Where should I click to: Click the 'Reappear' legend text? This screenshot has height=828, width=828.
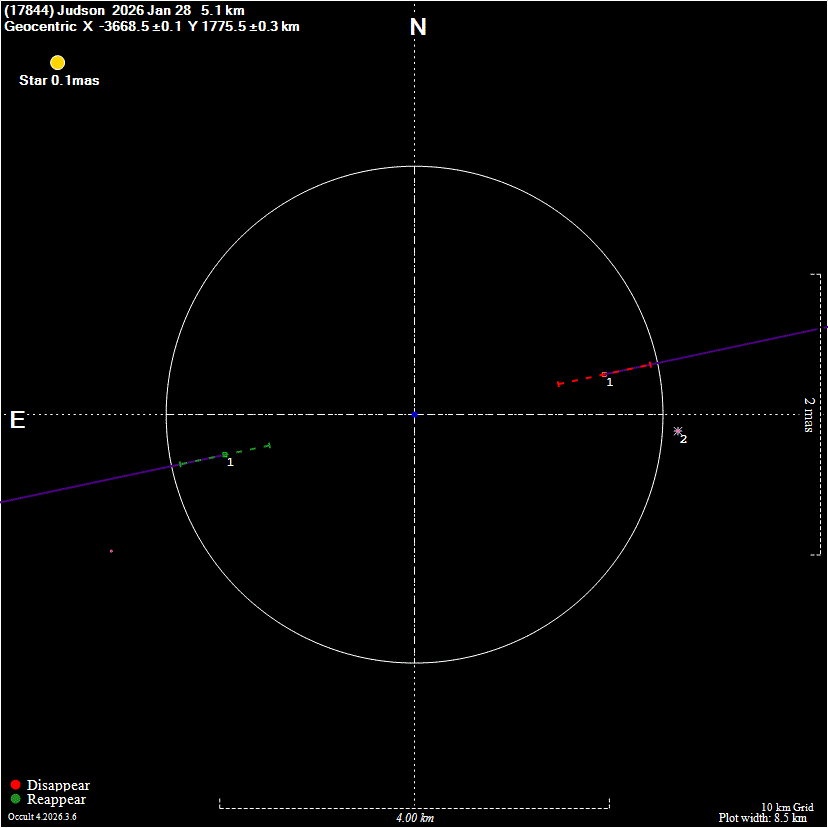tap(56, 799)
